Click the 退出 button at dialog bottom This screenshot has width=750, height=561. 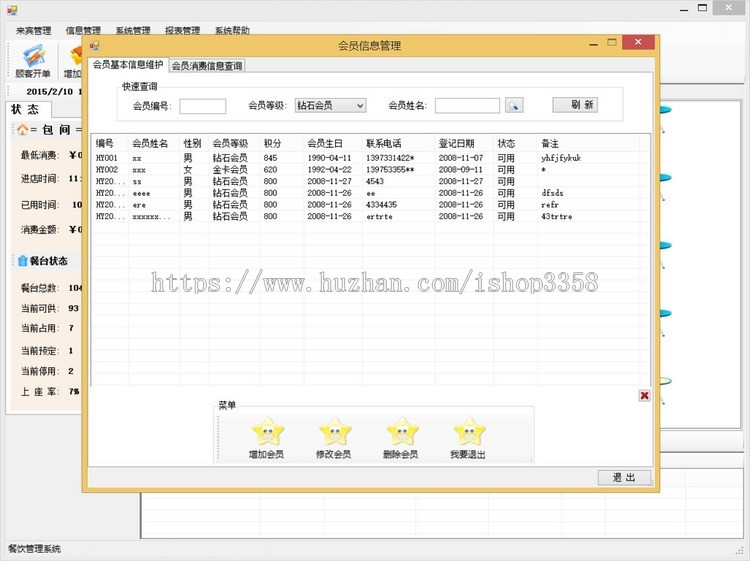624,477
